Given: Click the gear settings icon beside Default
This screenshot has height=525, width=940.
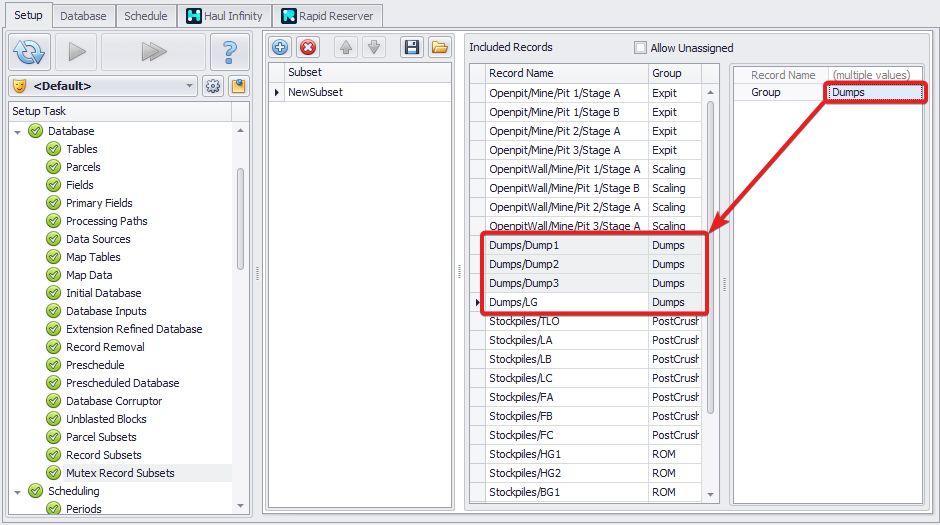Looking at the screenshot, I should click(213, 86).
